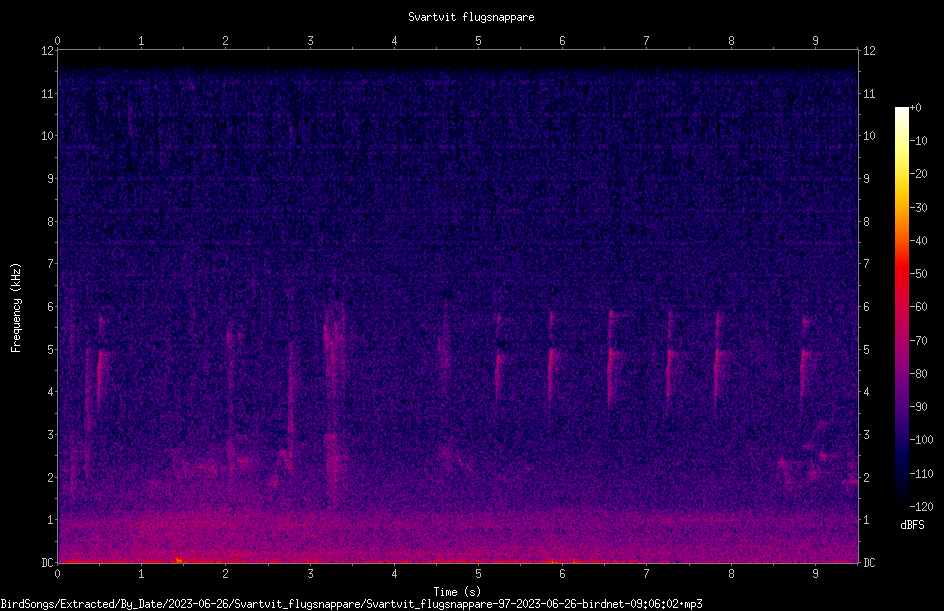Click 'DC' on the right frequency axis

tap(869, 563)
